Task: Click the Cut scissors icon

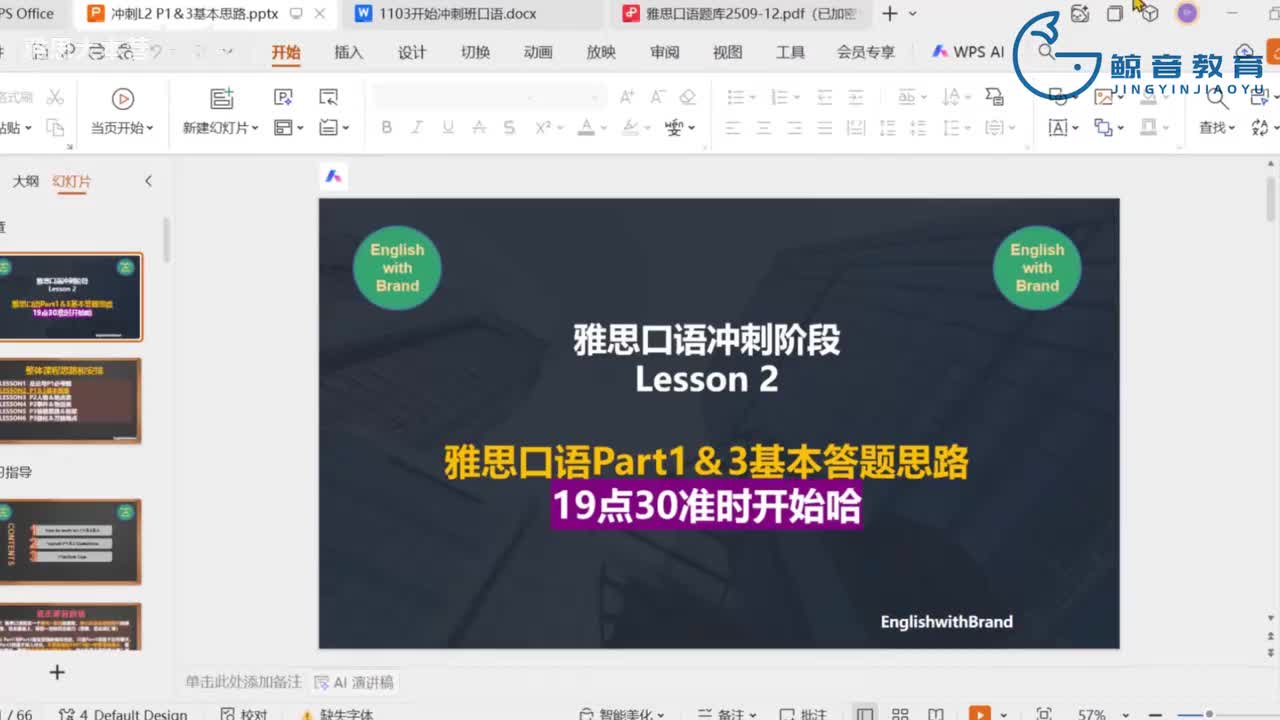Action: [55, 97]
